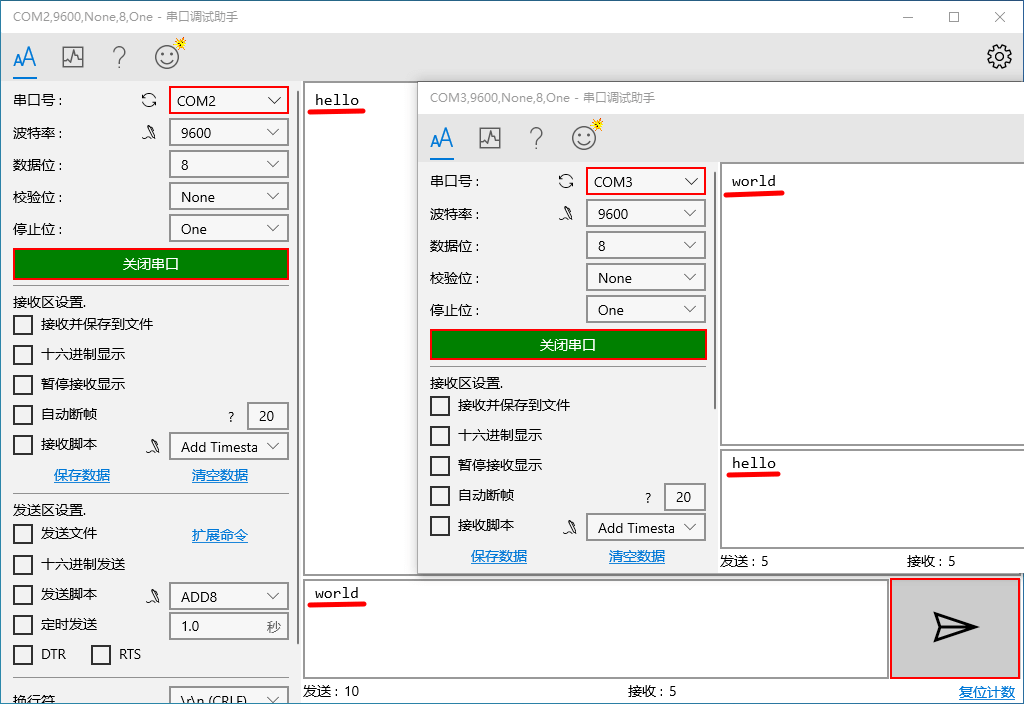Open the settings gear icon

[x=998, y=57]
